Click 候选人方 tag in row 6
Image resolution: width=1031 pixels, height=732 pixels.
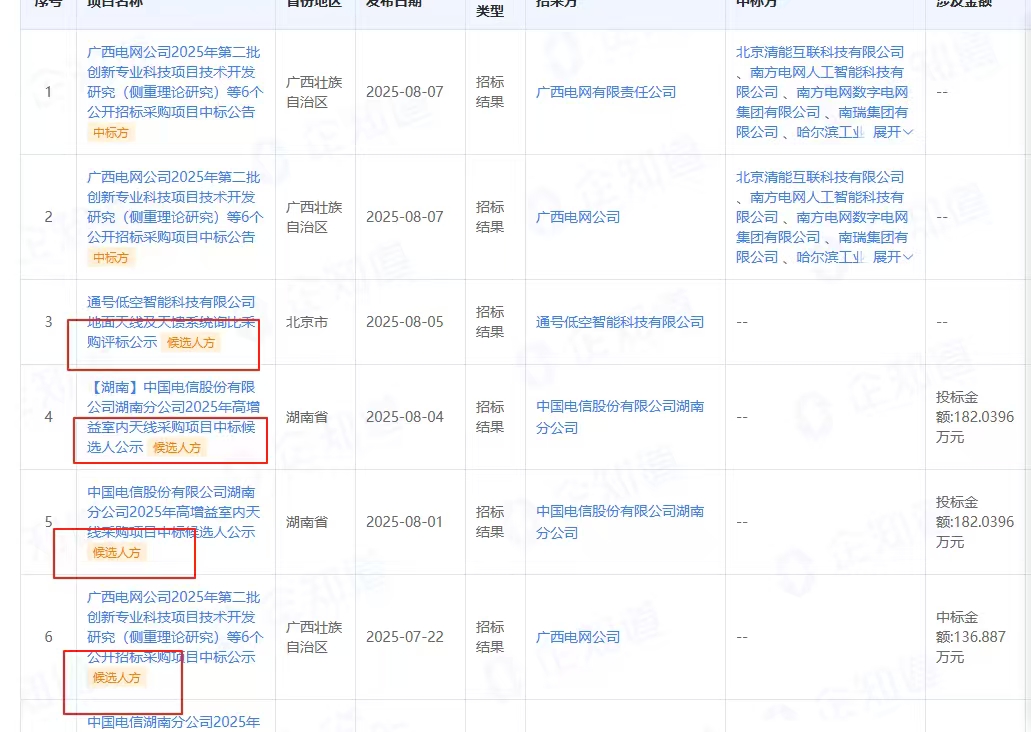116,677
